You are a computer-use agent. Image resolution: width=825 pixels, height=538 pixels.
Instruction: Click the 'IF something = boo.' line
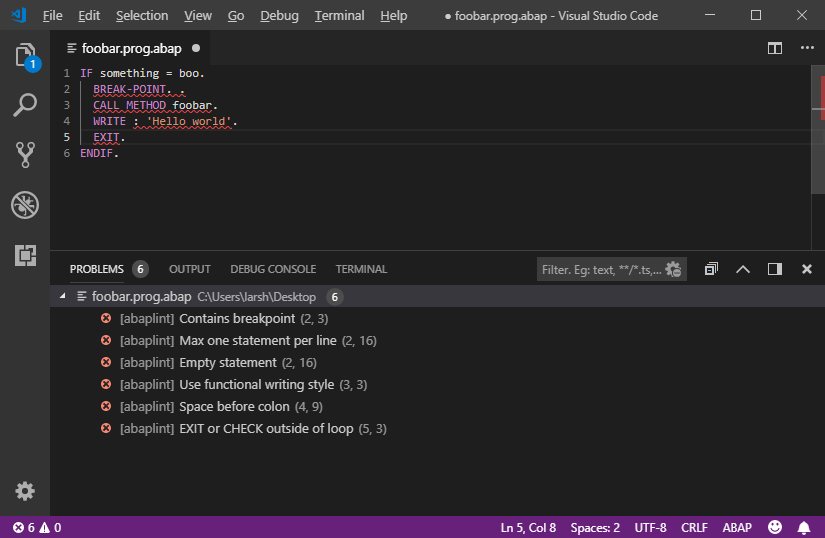click(142, 73)
